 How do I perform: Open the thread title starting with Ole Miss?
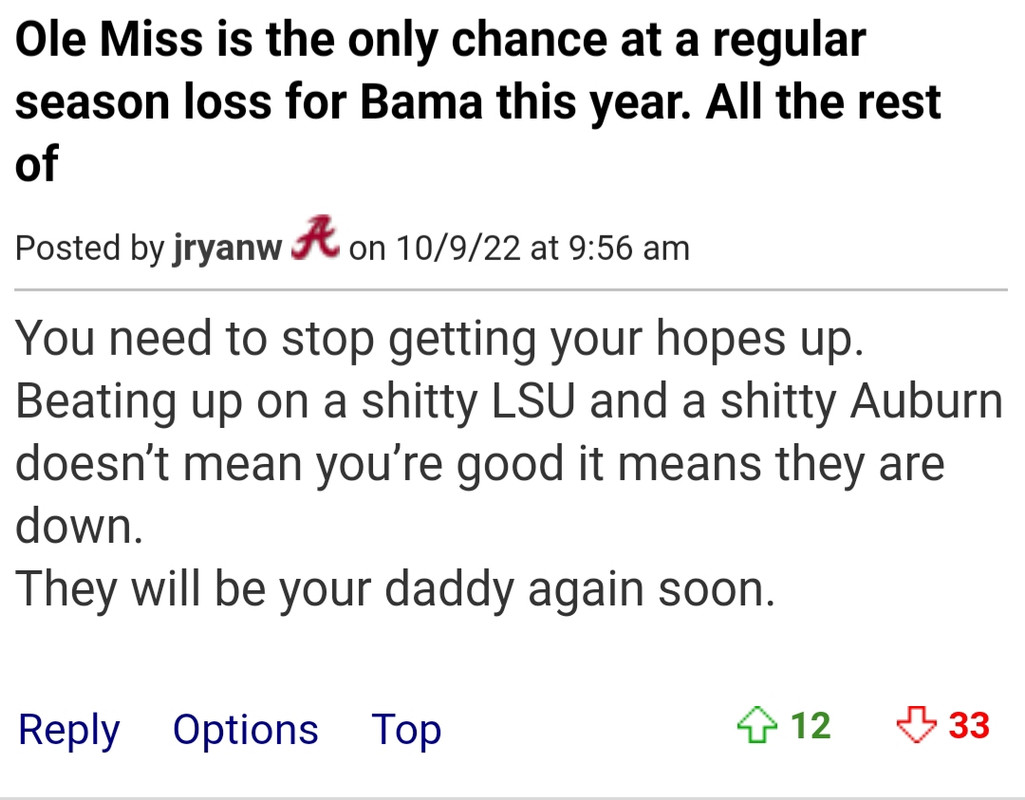click(x=478, y=102)
